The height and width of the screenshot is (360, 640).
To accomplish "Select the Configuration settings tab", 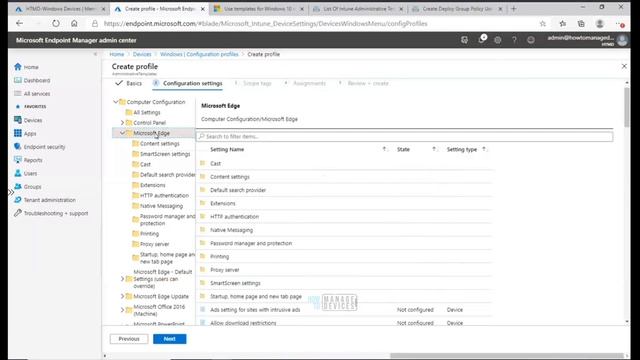I will 188,83.
